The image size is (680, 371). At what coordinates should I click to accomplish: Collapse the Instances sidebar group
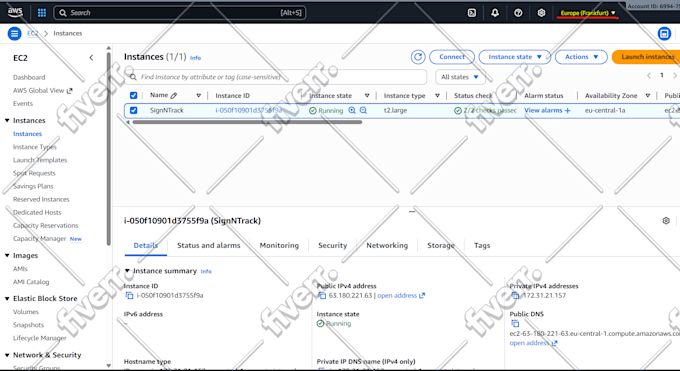(7, 120)
